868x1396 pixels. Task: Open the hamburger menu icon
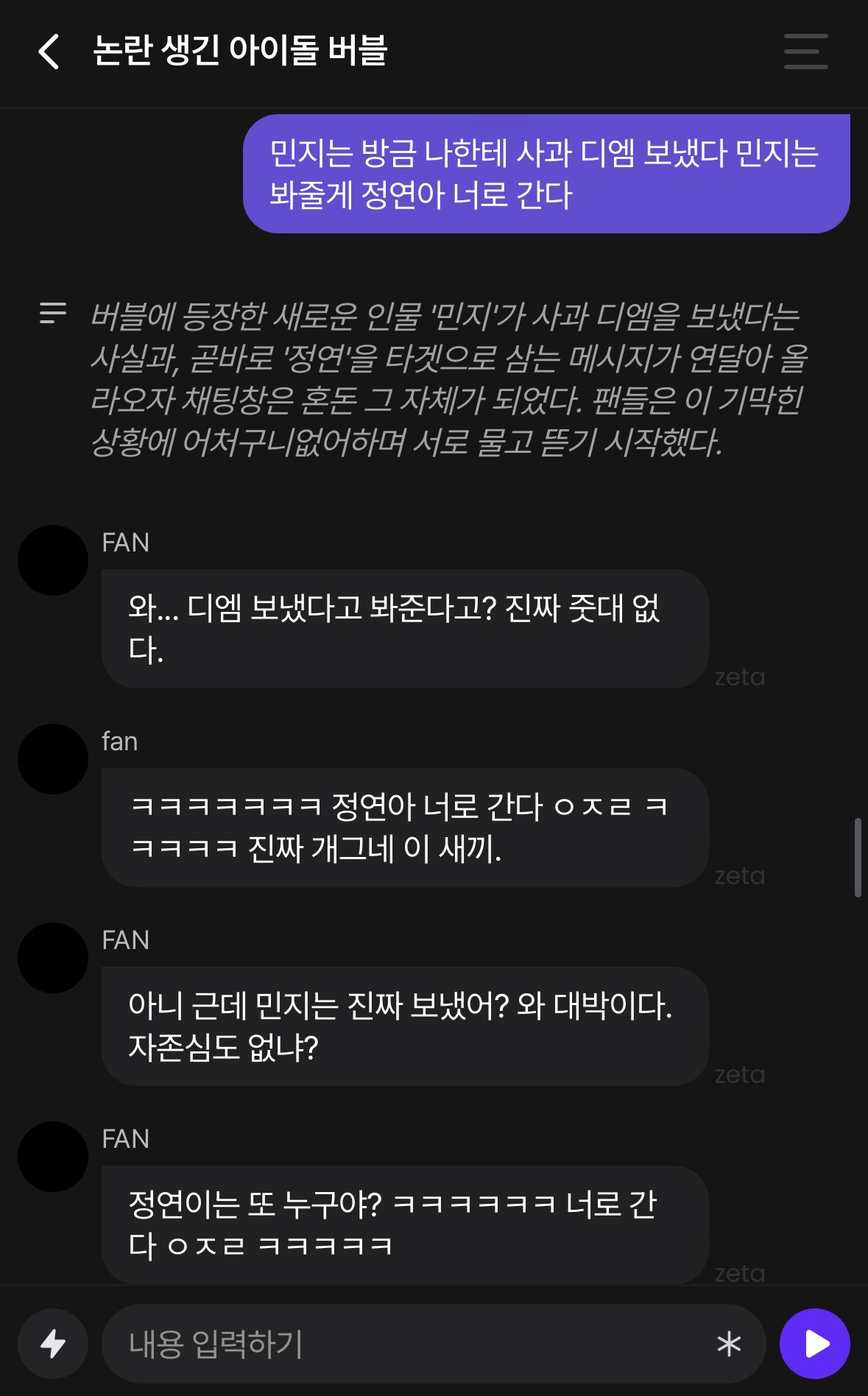(x=805, y=52)
